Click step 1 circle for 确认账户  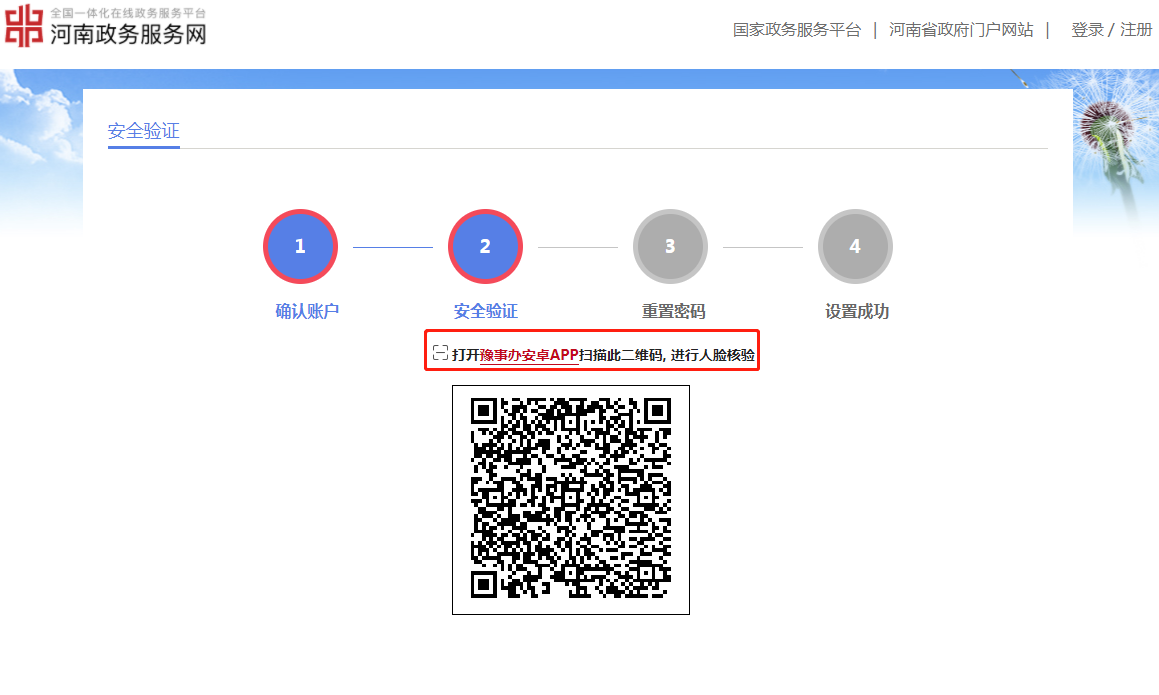[300, 246]
